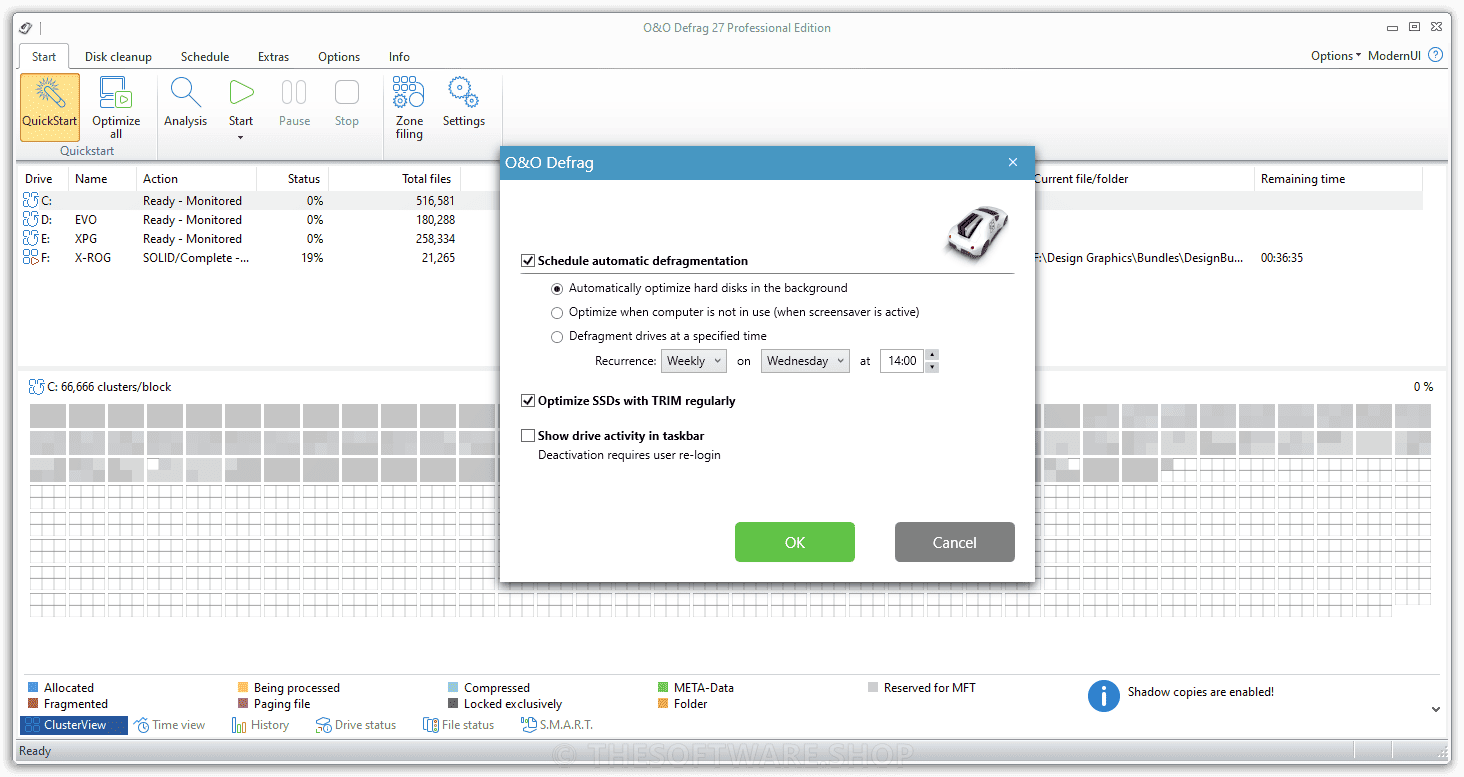
Task: Increase the time with the up stepper
Action: pyautogui.click(x=932, y=355)
